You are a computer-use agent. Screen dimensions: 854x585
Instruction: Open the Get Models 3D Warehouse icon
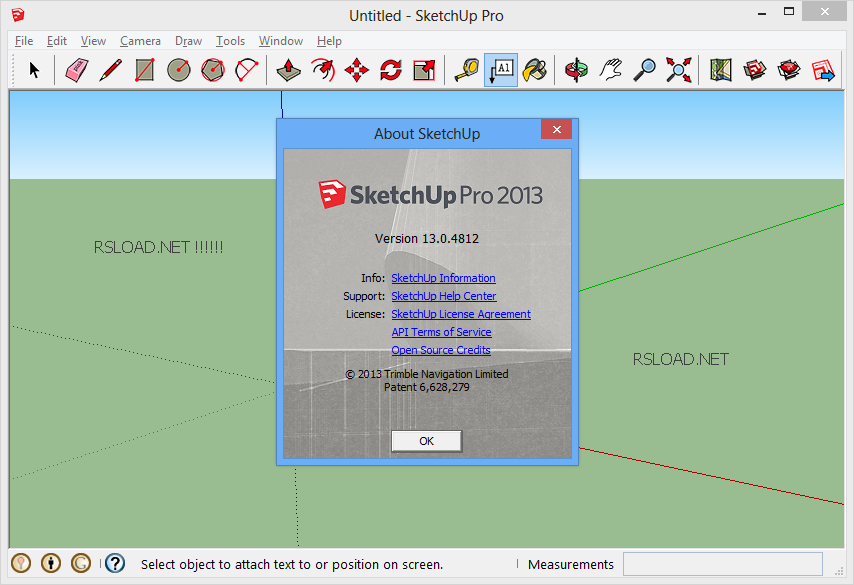point(755,70)
